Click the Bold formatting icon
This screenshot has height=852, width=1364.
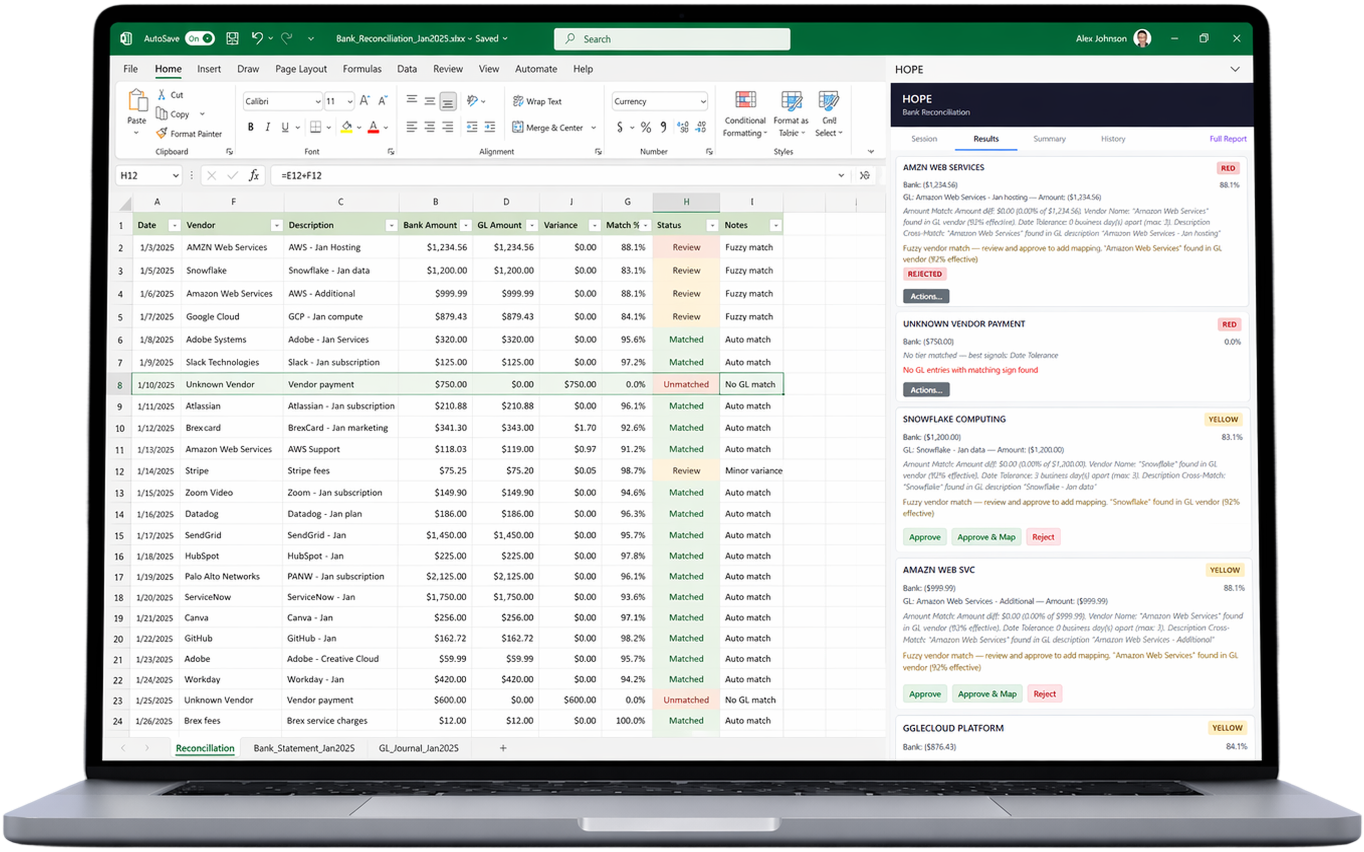click(251, 127)
